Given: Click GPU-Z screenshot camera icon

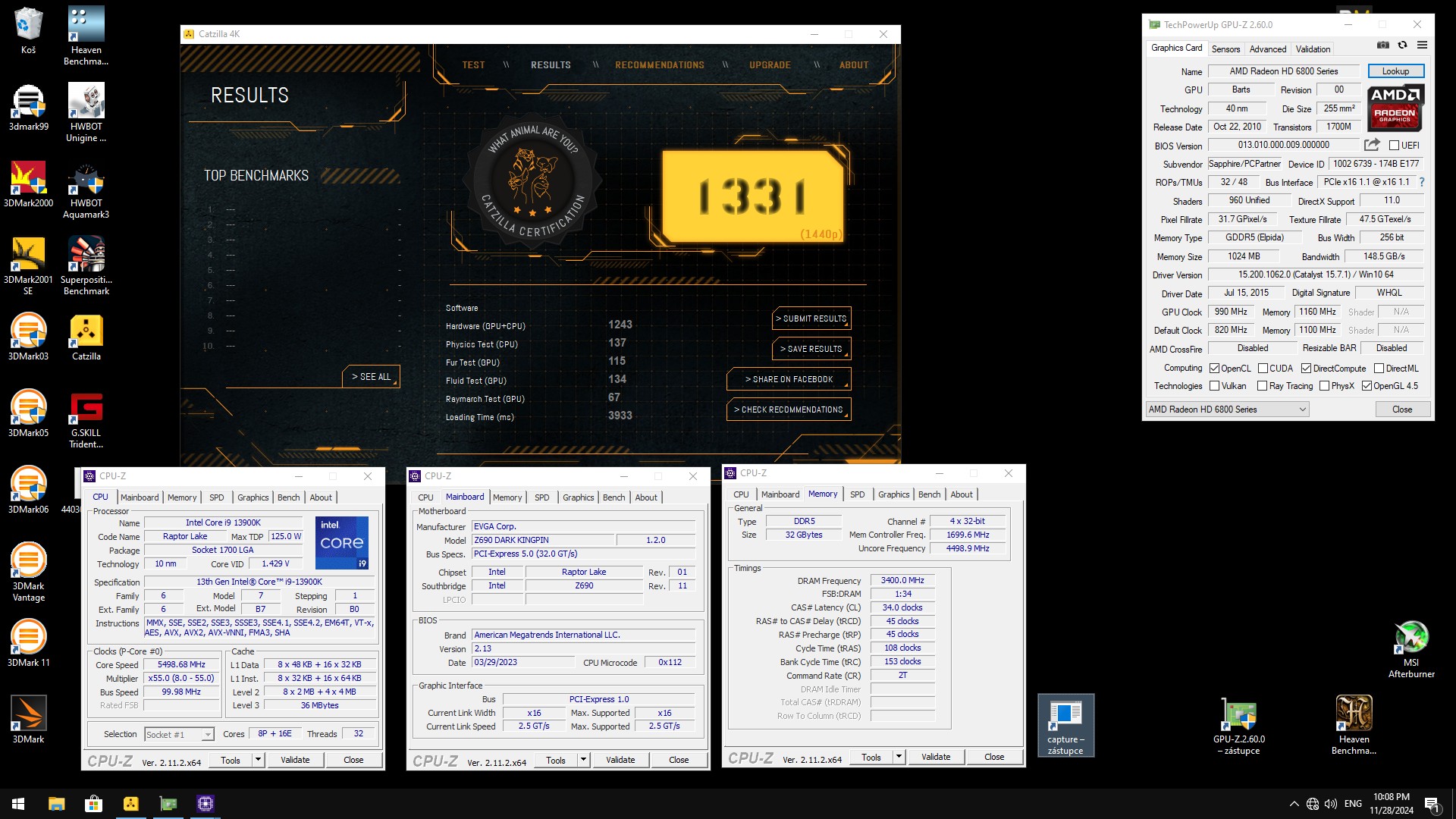Looking at the screenshot, I should (x=1383, y=45).
